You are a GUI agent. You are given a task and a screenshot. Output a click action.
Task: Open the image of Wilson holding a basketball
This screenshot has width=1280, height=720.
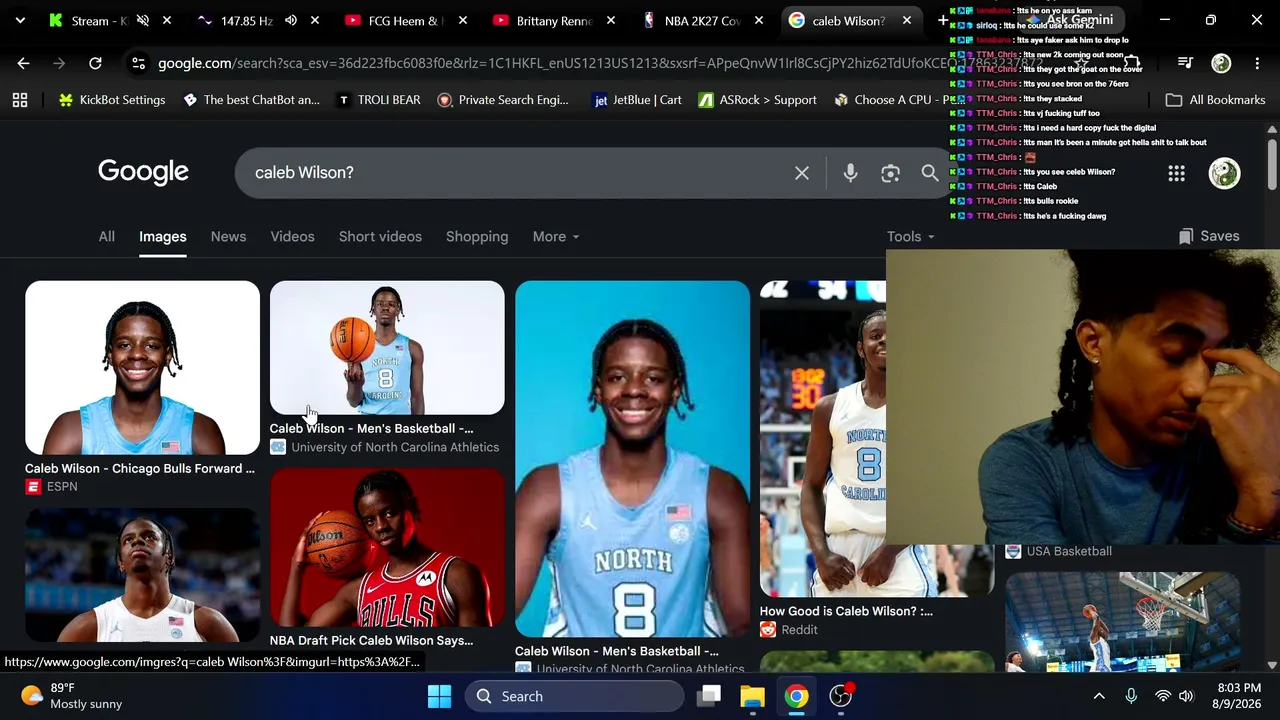(387, 347)
